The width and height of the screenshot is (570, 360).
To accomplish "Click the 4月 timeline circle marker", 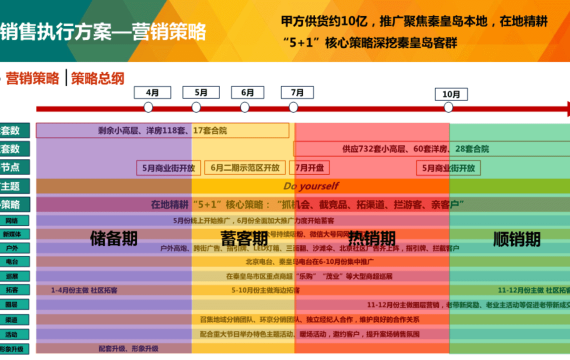I will [x=148, y=108].
